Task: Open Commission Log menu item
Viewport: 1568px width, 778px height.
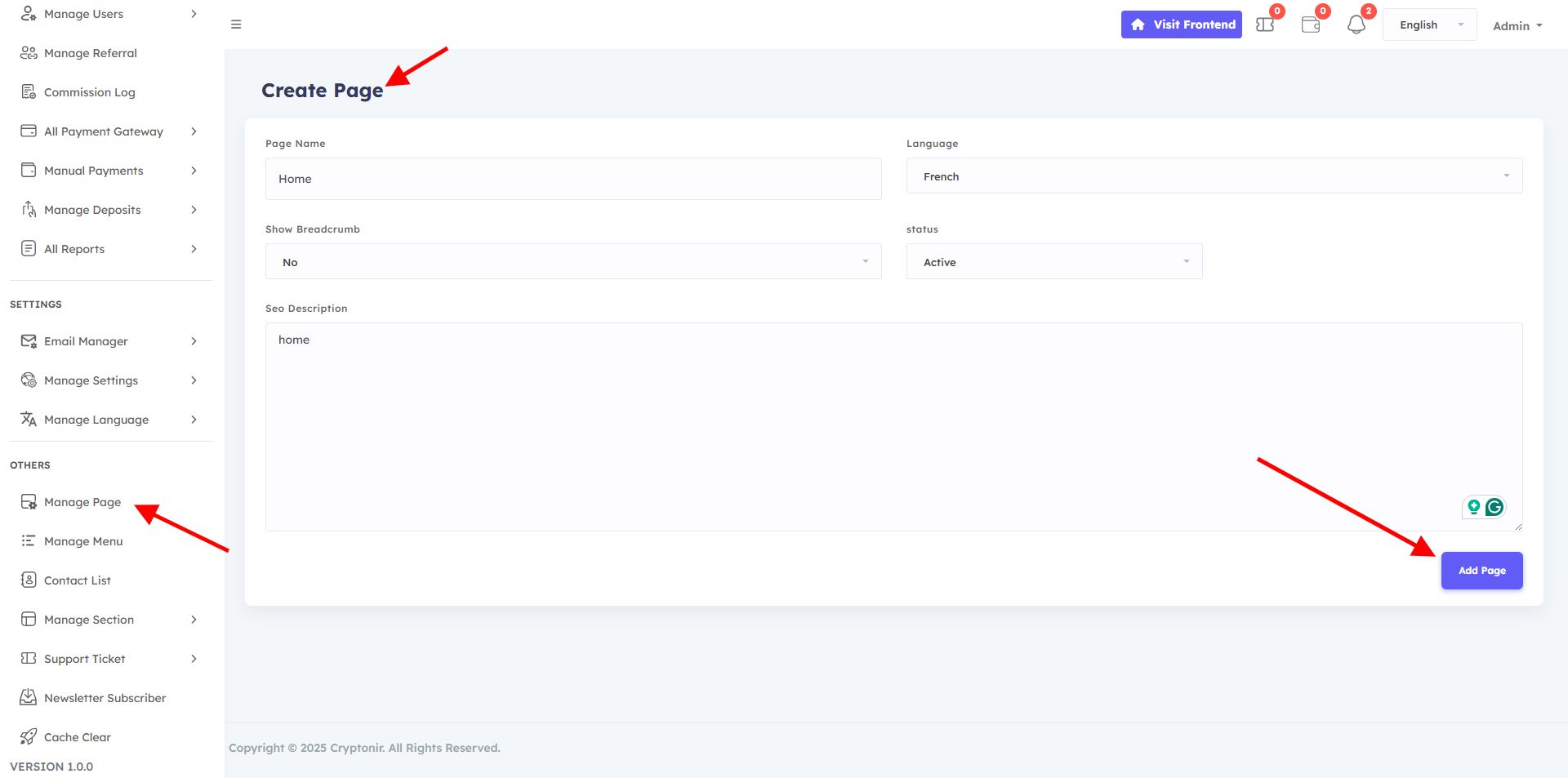Action: [x=90, y=92]
